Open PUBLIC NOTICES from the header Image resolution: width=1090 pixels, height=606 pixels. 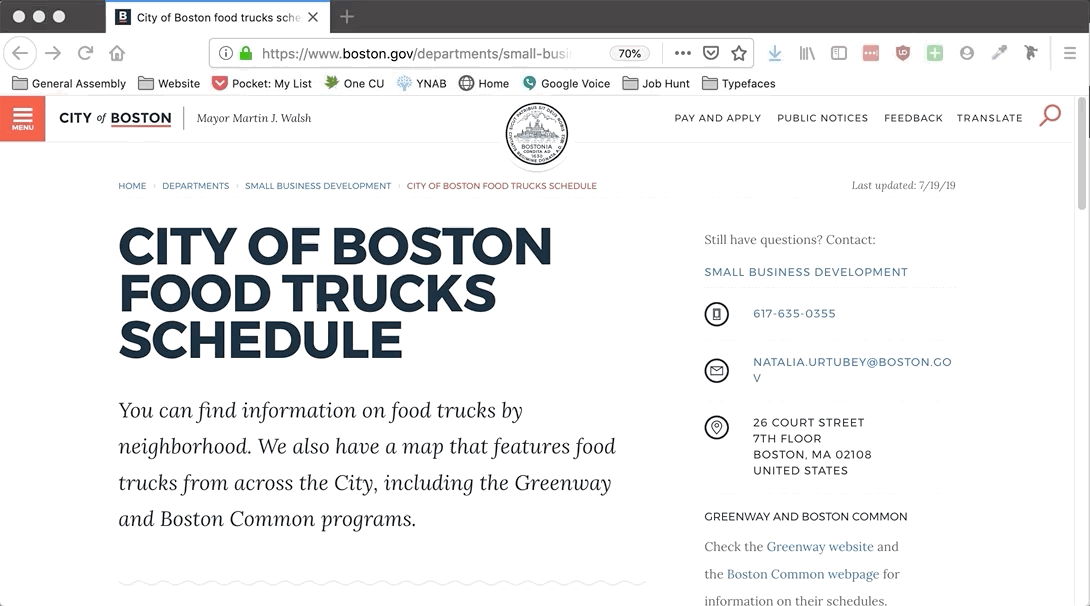pos(822,118)
